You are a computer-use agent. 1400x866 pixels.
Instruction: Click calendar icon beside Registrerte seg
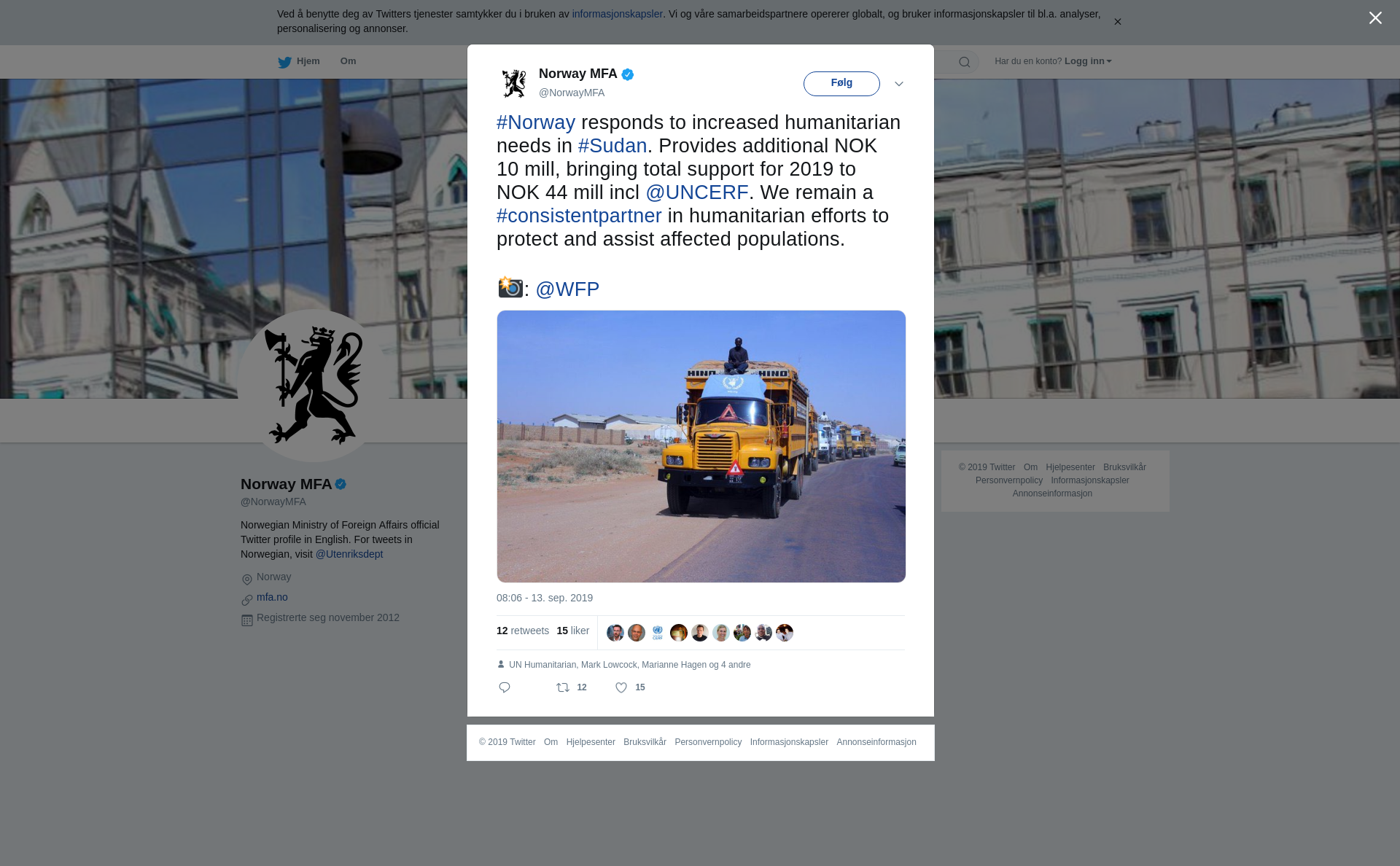[x=247, y=620]
